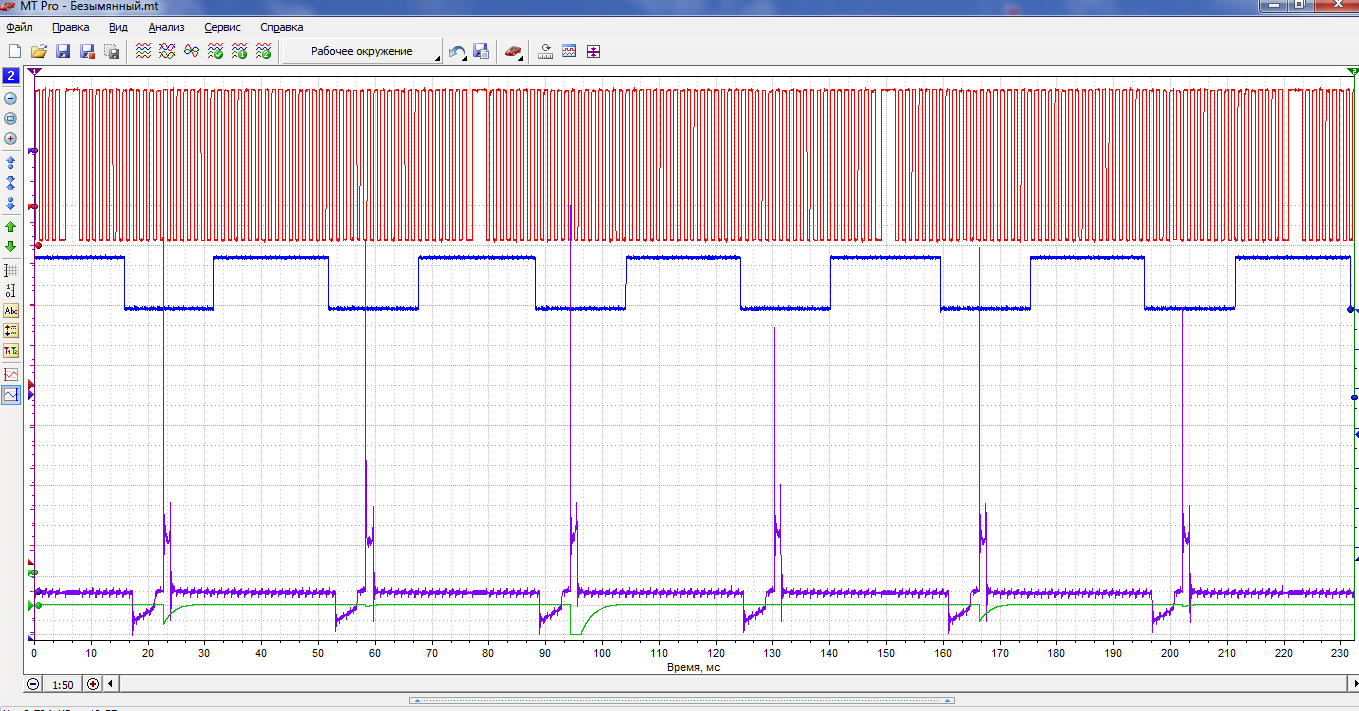
Task: Open the Файл menu
Action: (x=19, y=27)
